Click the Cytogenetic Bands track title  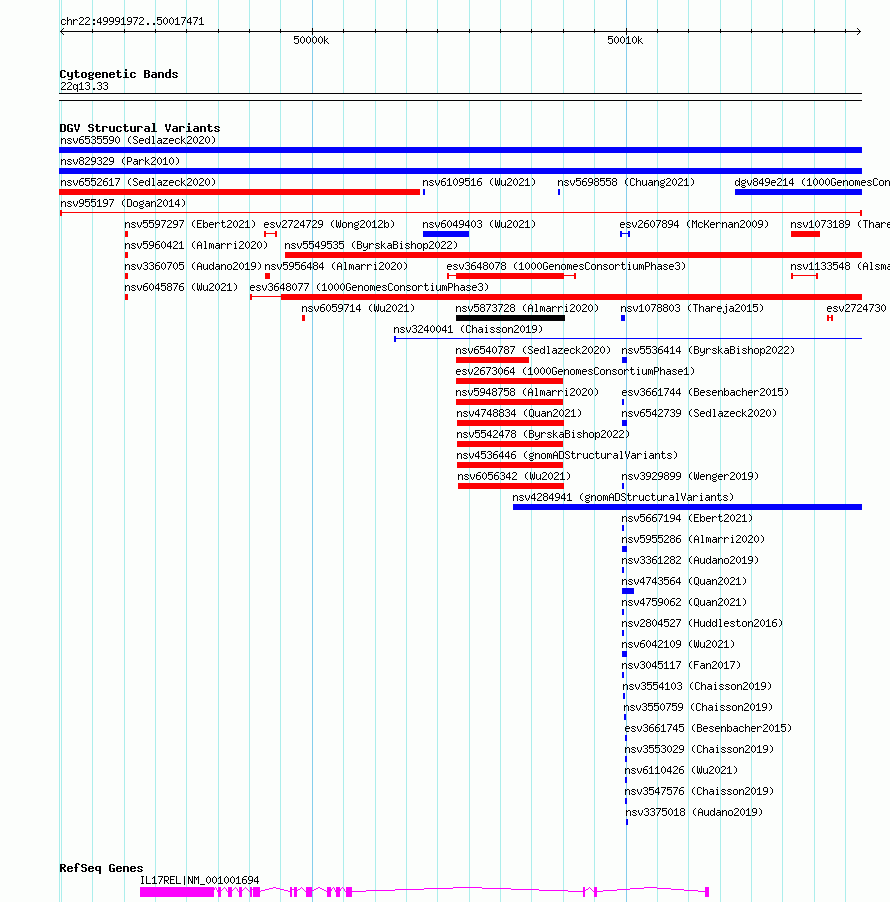tap(119, 74)
